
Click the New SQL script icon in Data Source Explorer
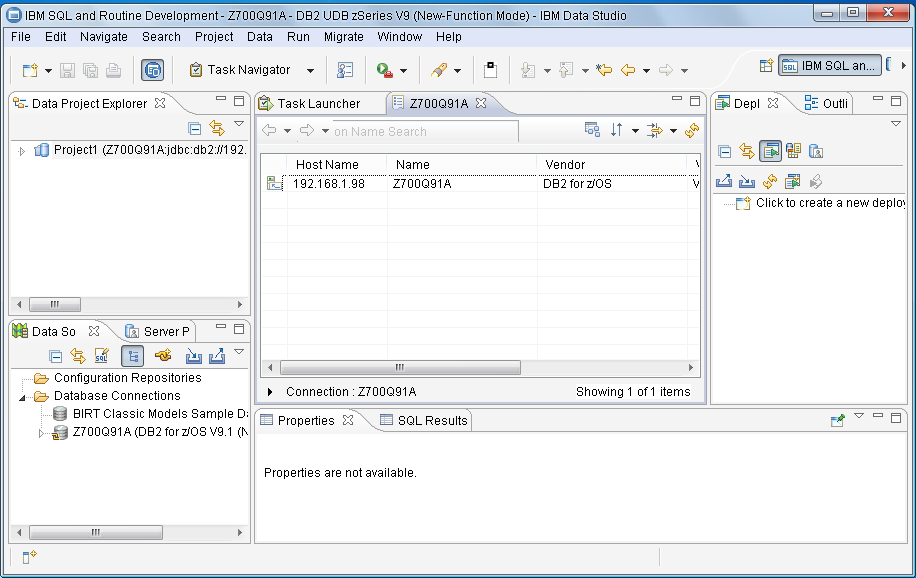[x=101, y=356]
